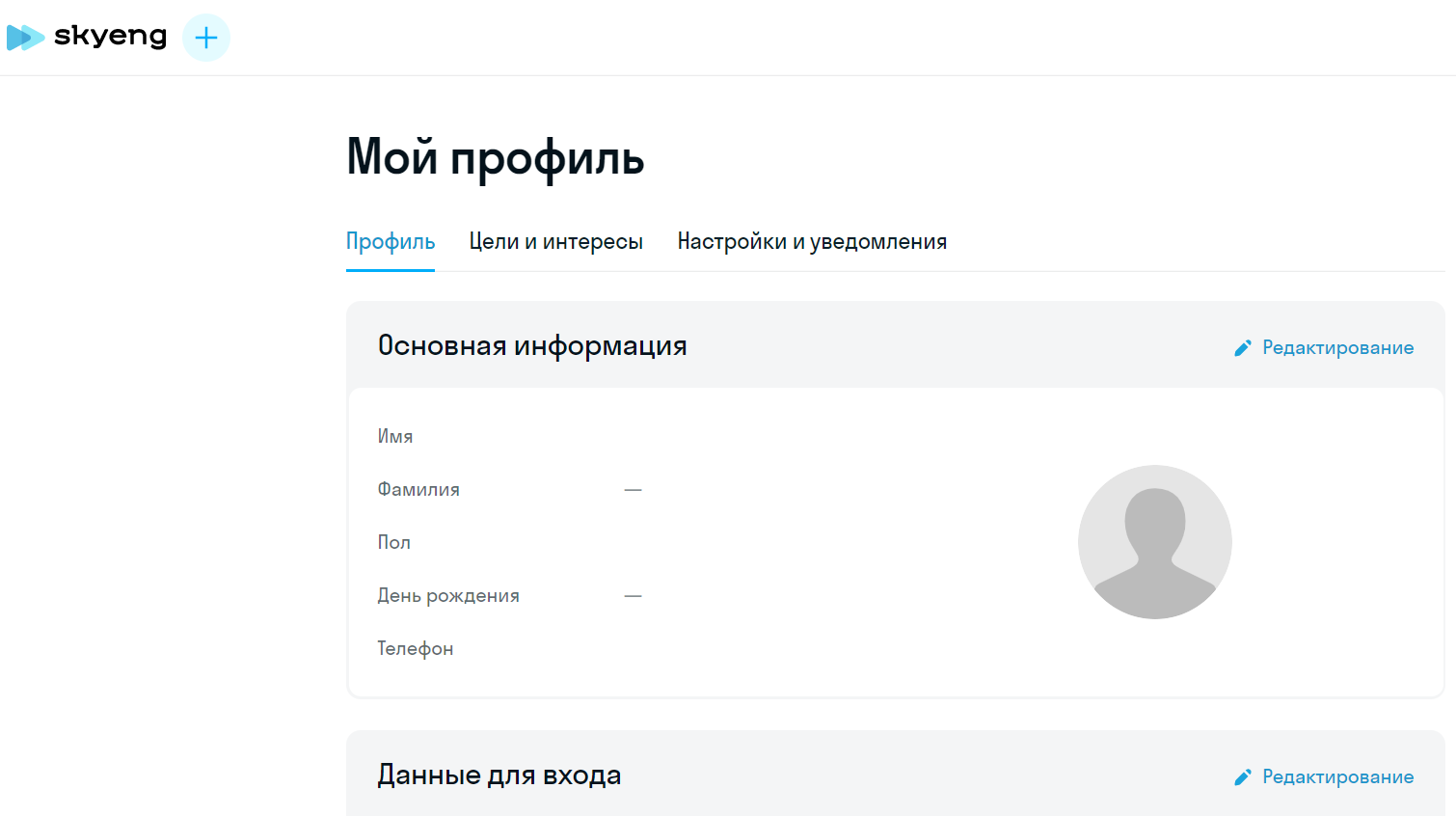Click the Имя field label
Screen dimensions: 1456x816
tap(395, 436)
